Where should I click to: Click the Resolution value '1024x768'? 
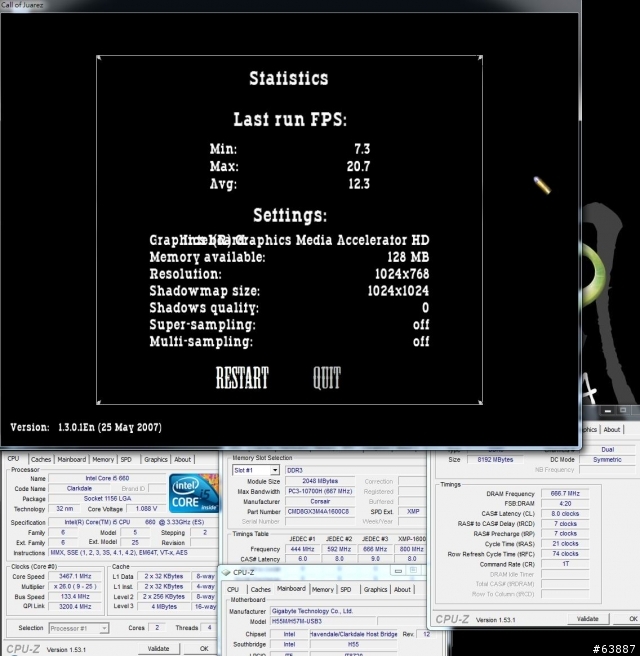coord(402,274)
